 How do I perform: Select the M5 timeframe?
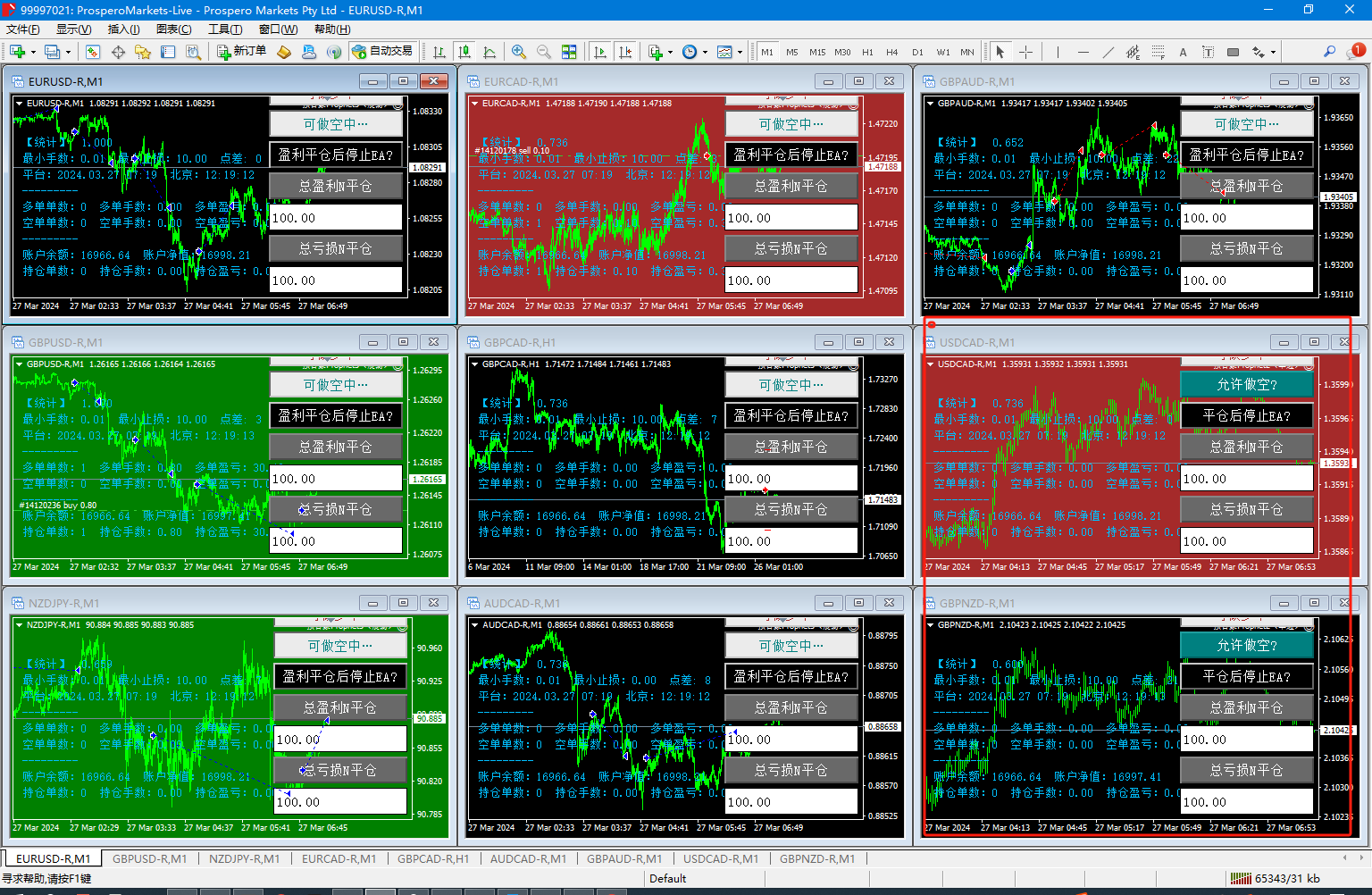coord(792,52)
